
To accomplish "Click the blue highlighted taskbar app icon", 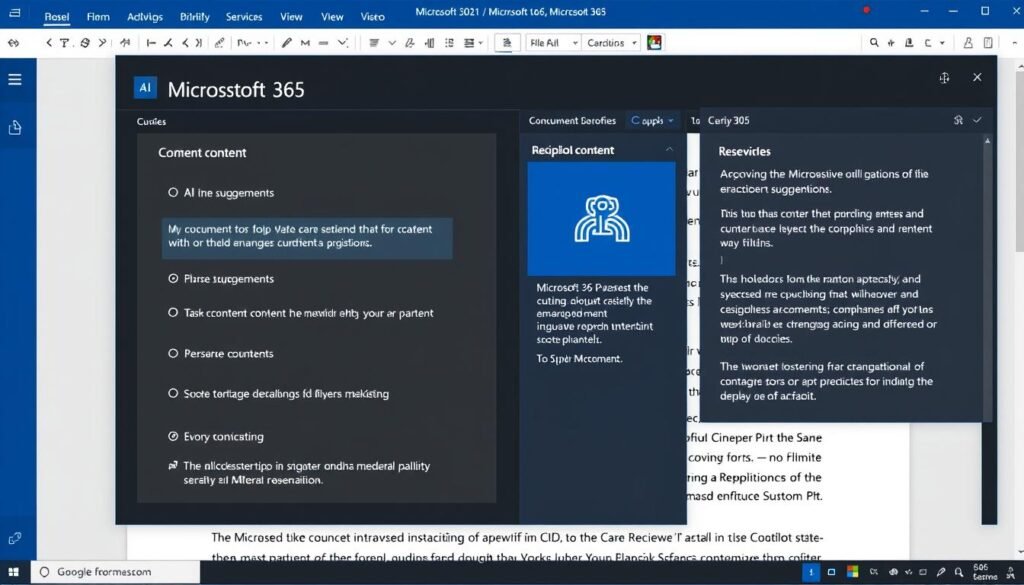I will [x=810, y=572].
